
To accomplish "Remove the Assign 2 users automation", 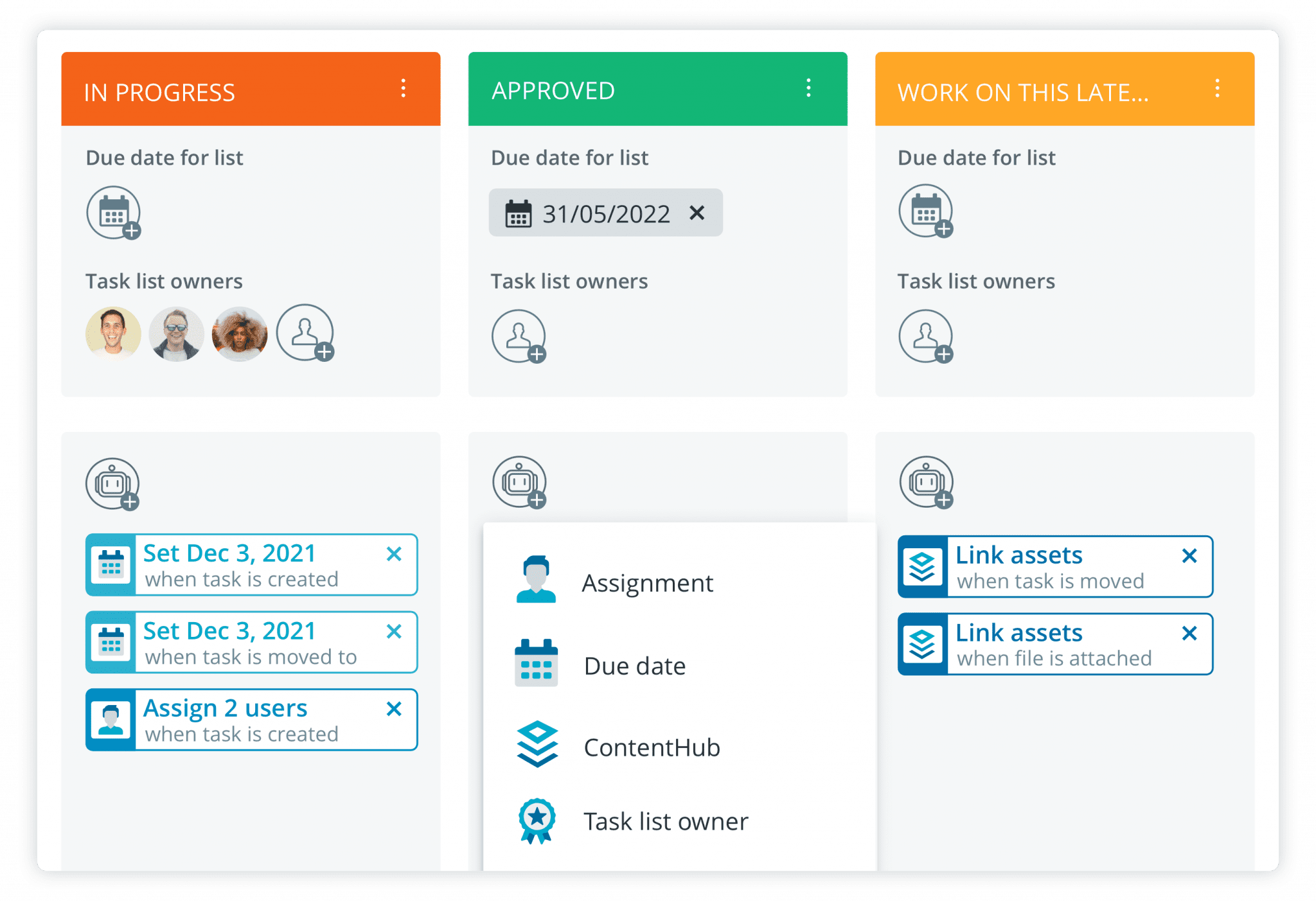I will click(394, 709).
